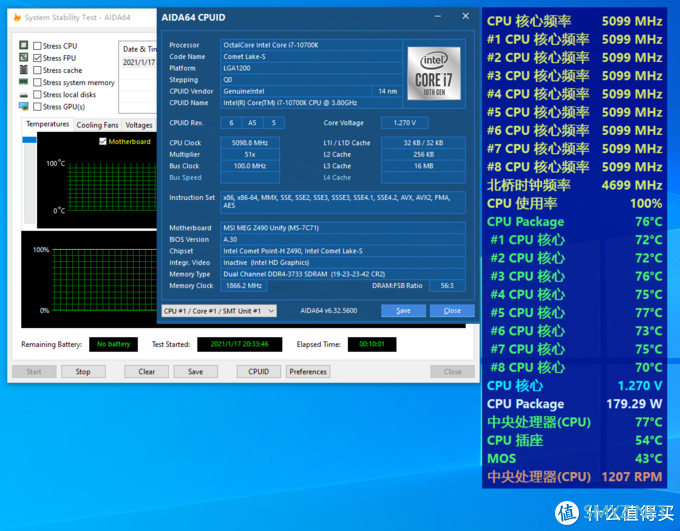Image resolution: width=680 pixels, height=531 pixels.
Task: Enable the Stress CPU checkbox
Action: coord(37,46)
